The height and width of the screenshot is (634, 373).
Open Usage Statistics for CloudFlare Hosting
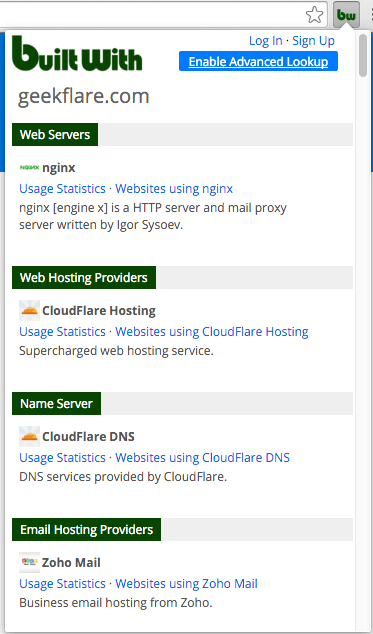(62, 332)
